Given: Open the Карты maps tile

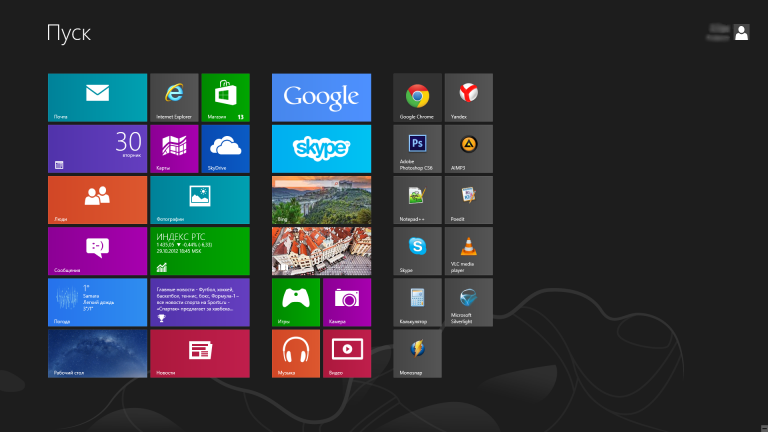Looking at the screenshot, I should [174, 149].
